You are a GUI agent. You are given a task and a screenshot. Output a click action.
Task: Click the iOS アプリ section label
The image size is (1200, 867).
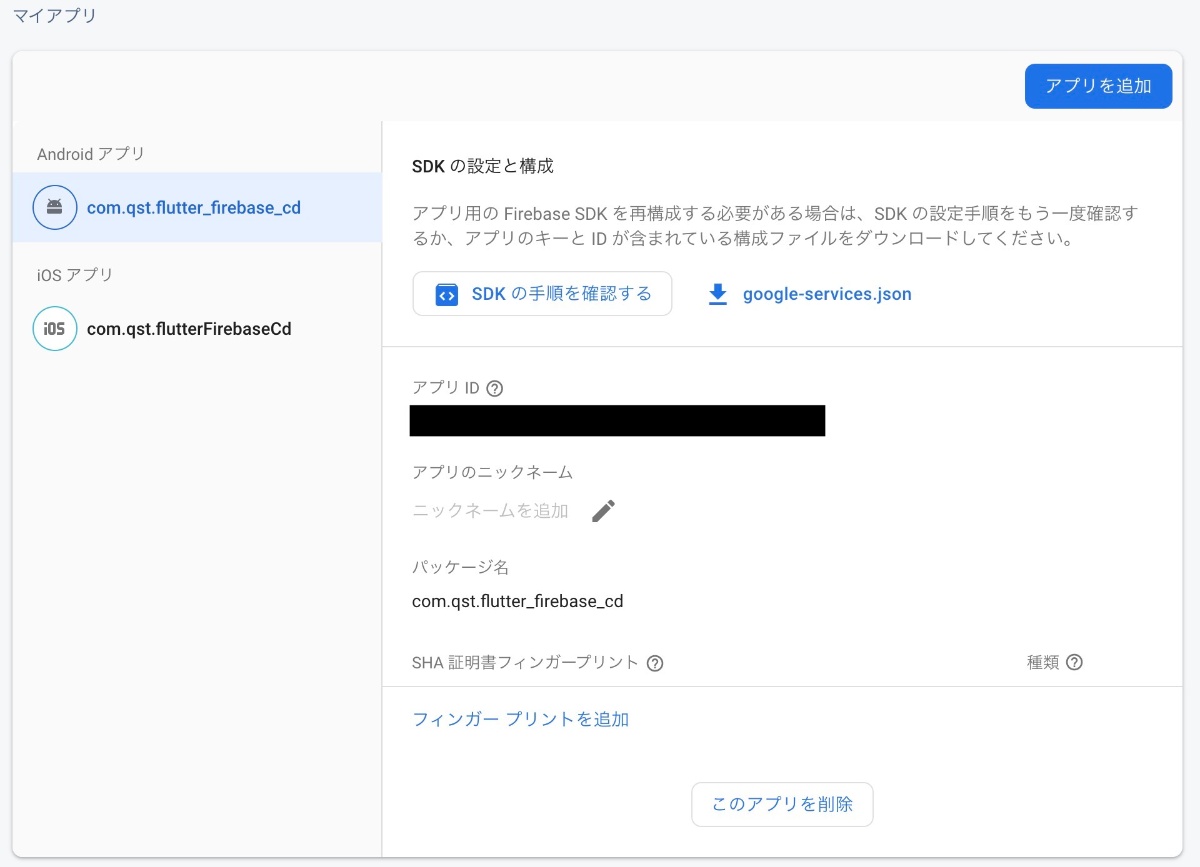point(75,275)
